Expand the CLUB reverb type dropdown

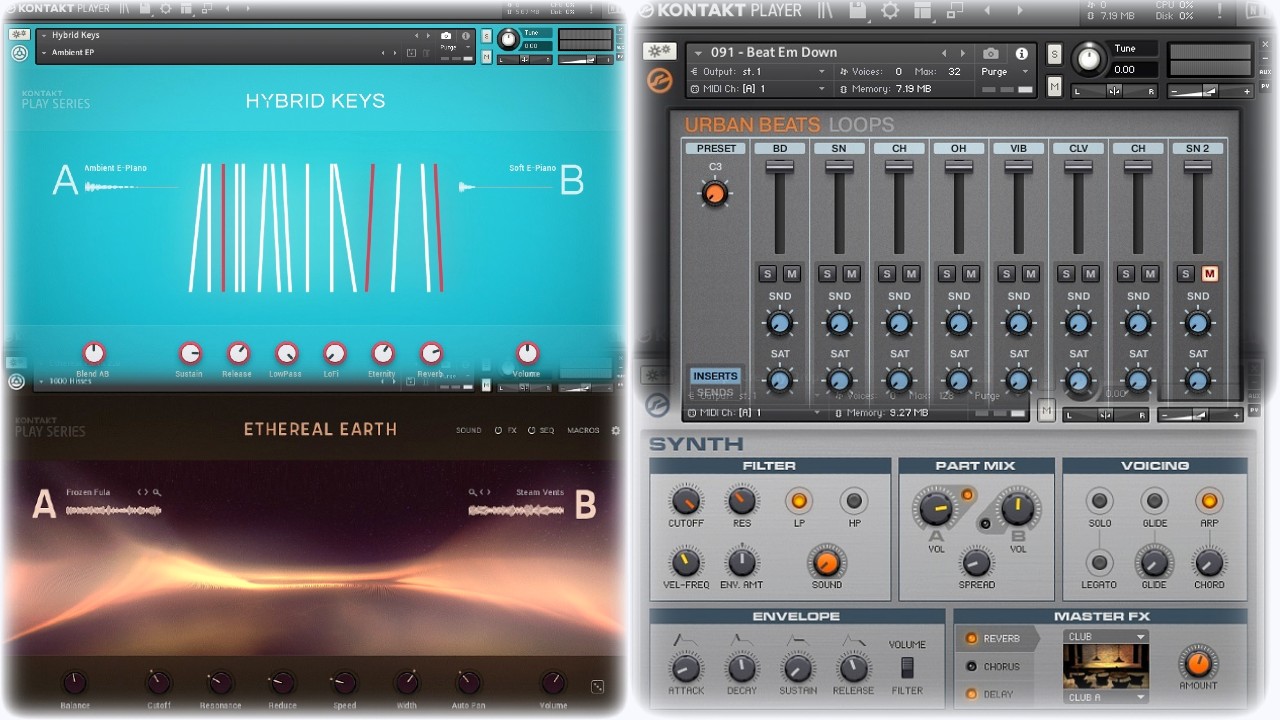[1106, 637]
